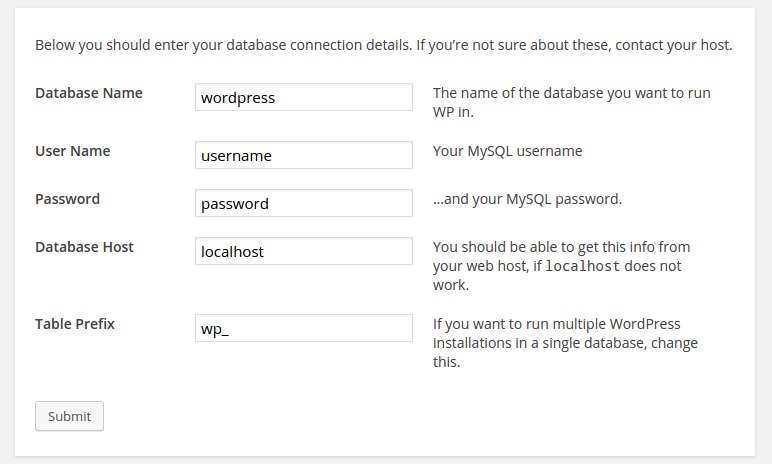This screenshot has width=772, height=464.
Task: Click the 'contact your host' sentence
Action: click(x=575, y=45)
